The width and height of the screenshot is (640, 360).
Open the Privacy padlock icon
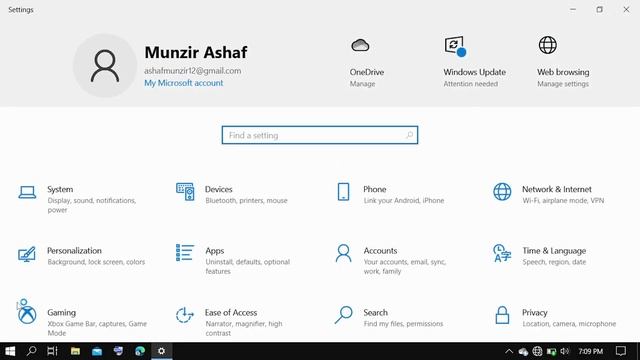tap(502, 315)
